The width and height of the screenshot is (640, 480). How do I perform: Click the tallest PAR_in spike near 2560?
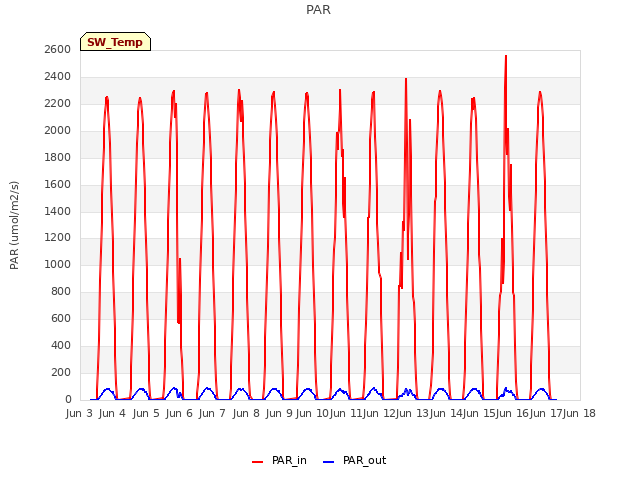click(506, 56)
